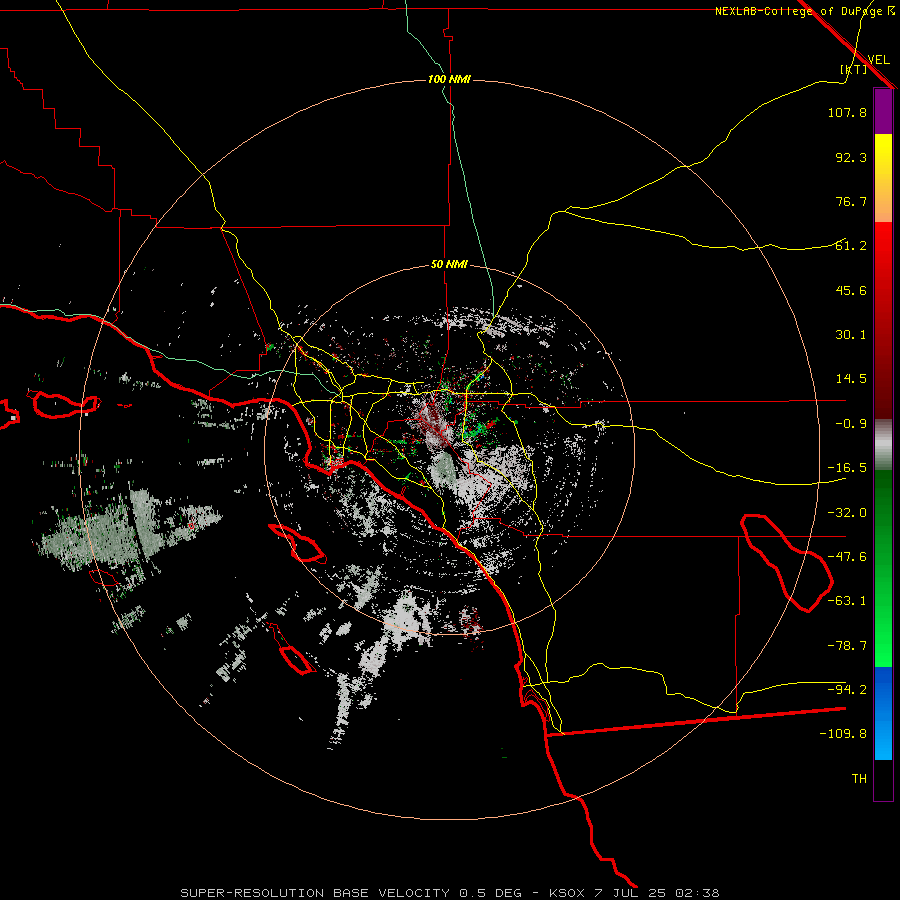Image resolution: width=900 pixels, height=900 pixels.
Task: Click the TH legend label
Action: click(859, 779)
